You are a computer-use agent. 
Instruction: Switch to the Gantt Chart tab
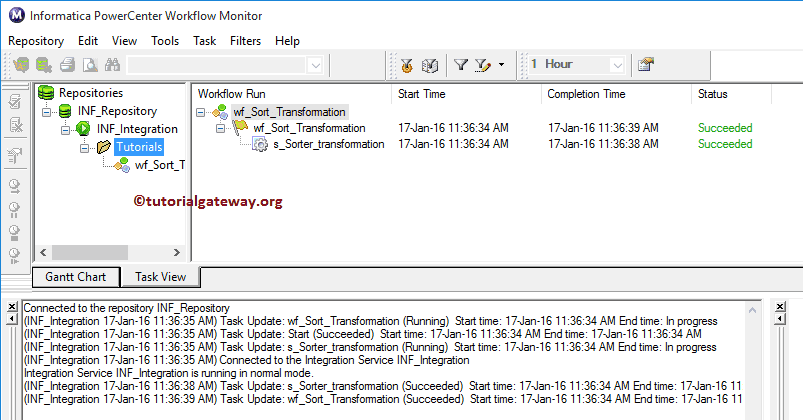pos(76,277)
